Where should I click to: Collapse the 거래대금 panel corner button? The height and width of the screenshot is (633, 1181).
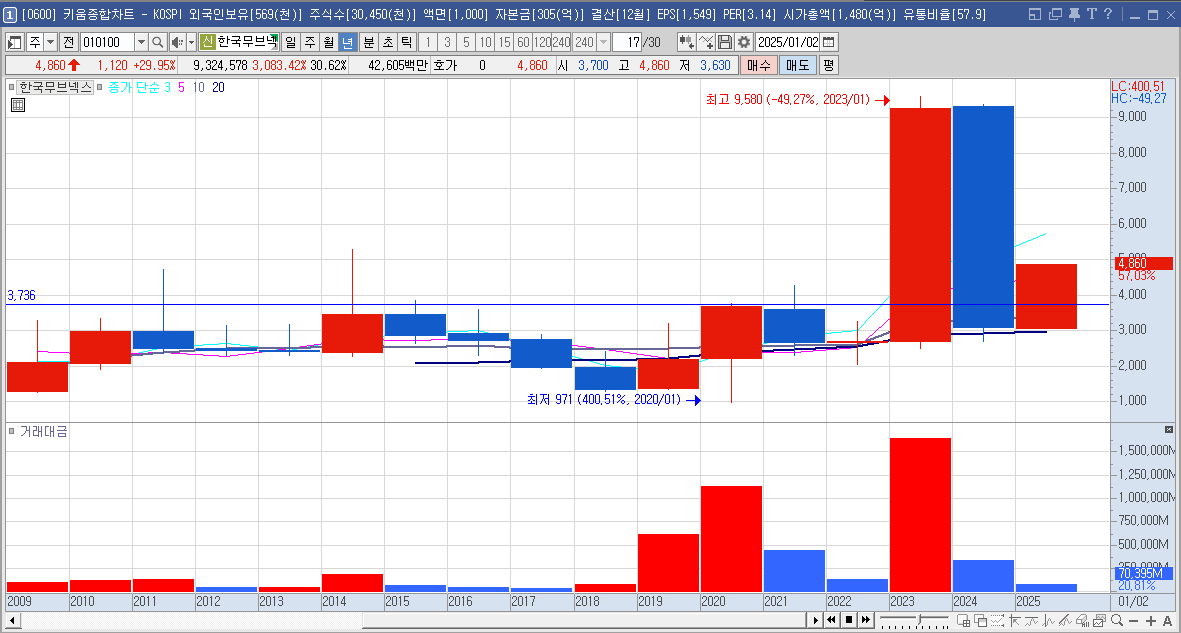pyautogui.click(x=1169, y=429)
